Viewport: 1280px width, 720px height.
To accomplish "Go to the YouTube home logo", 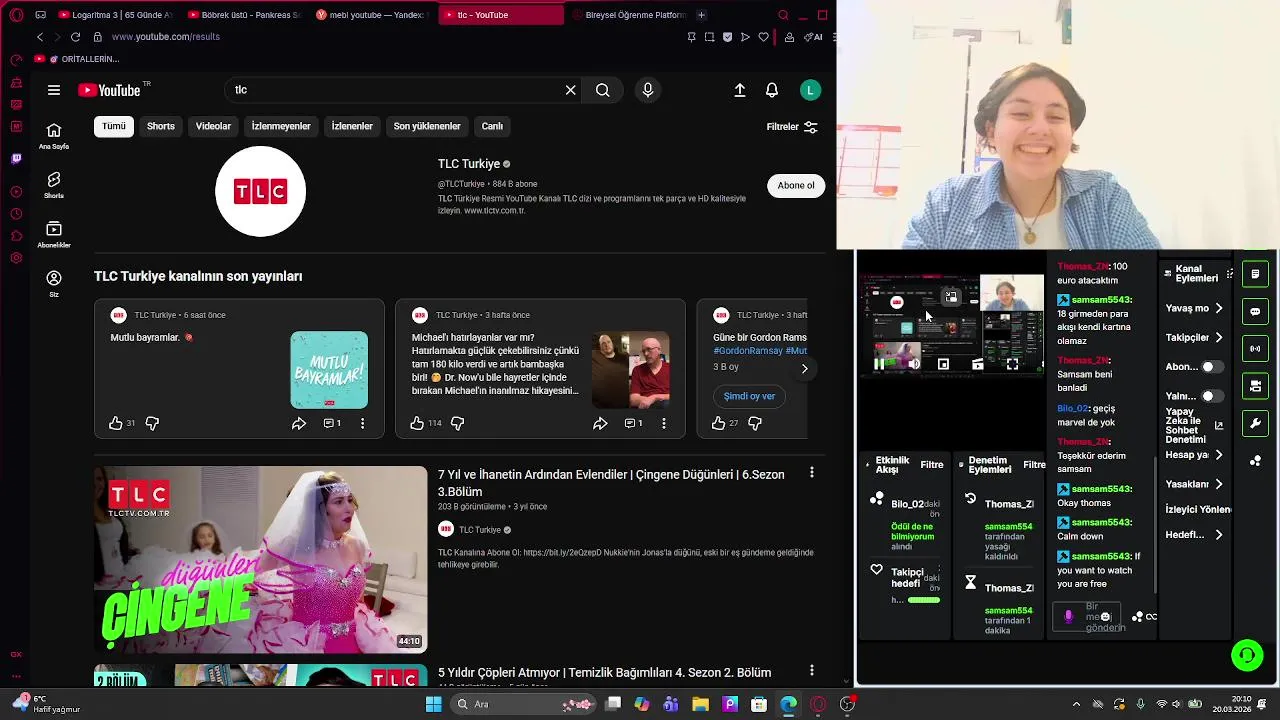I will [x=110, y=90].
